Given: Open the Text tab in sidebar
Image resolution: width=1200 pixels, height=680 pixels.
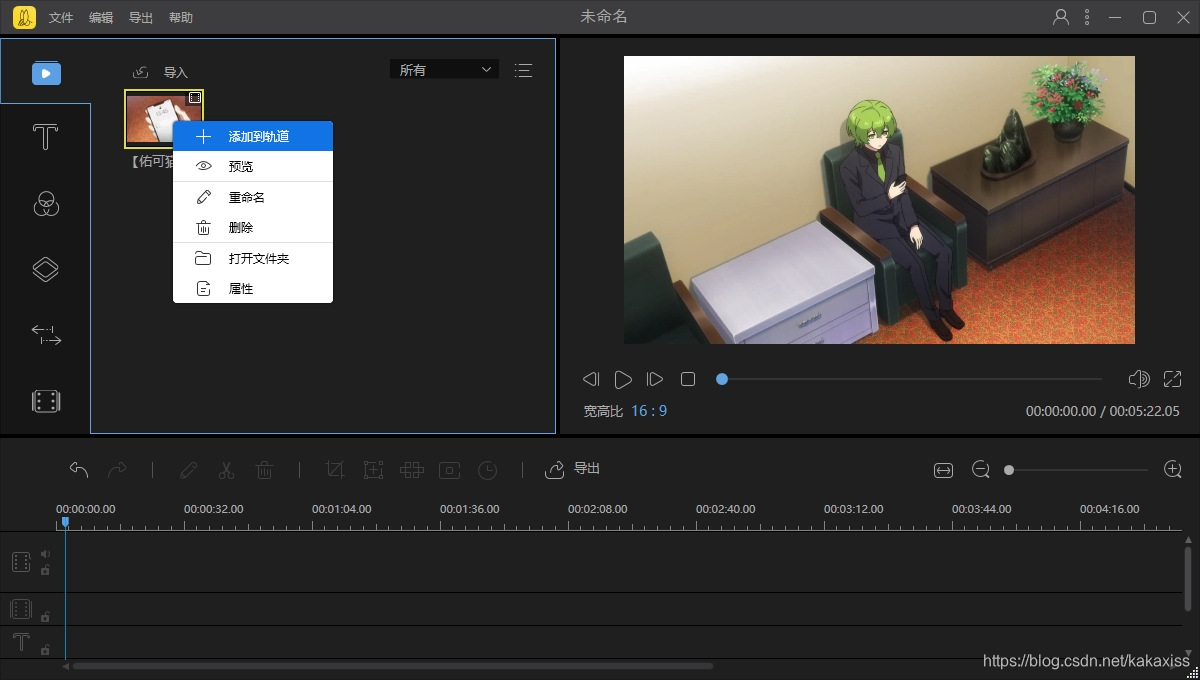Looking at the screenshot, I should (45, 137).
